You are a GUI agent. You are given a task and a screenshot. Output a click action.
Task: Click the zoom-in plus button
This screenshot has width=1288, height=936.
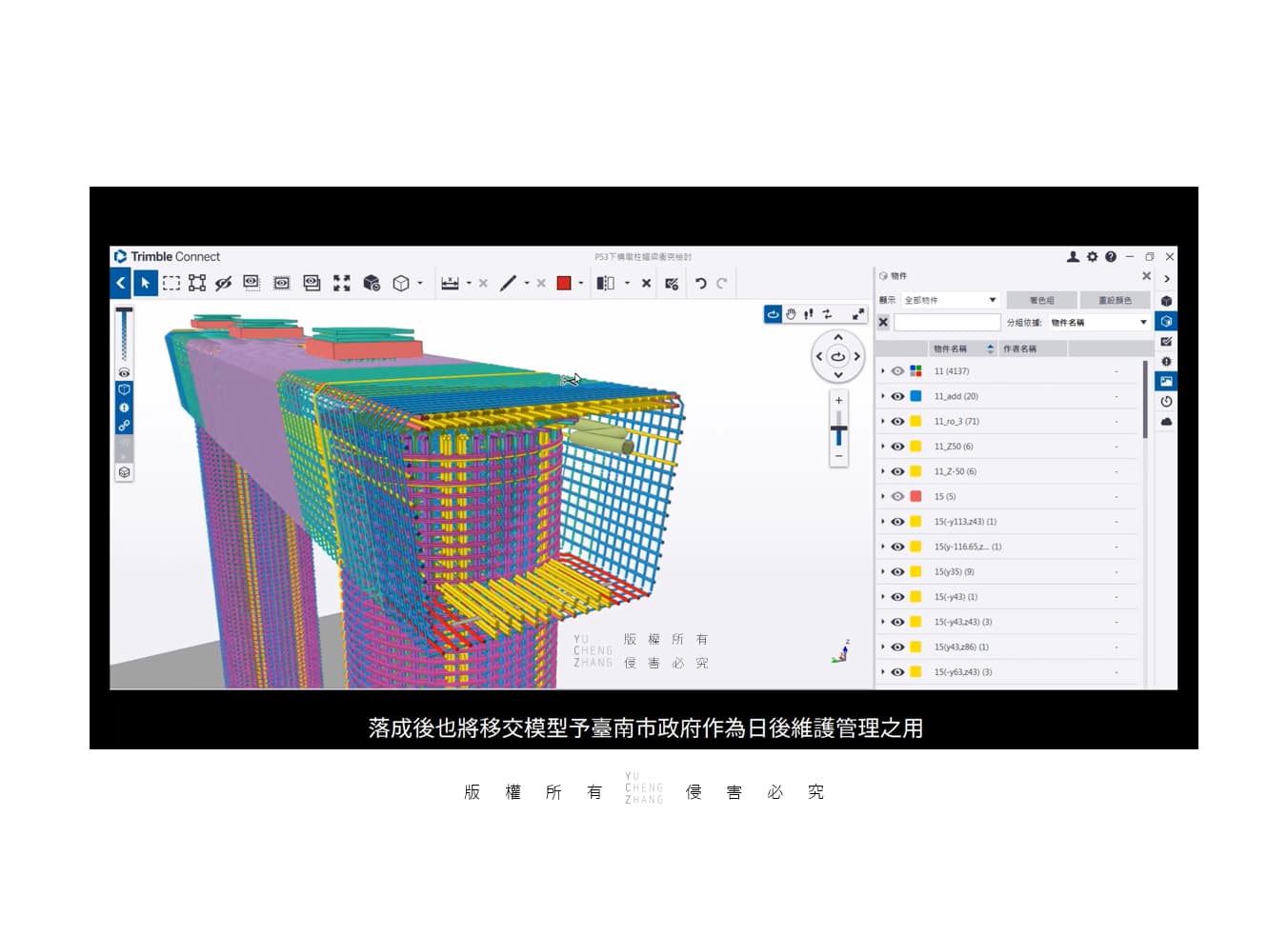pyautogui.click(x=838, y=401)
